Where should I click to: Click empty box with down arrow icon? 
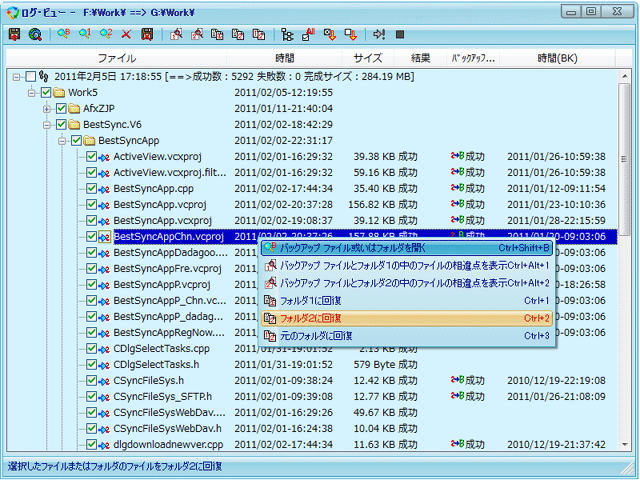[x=351, y=34]
